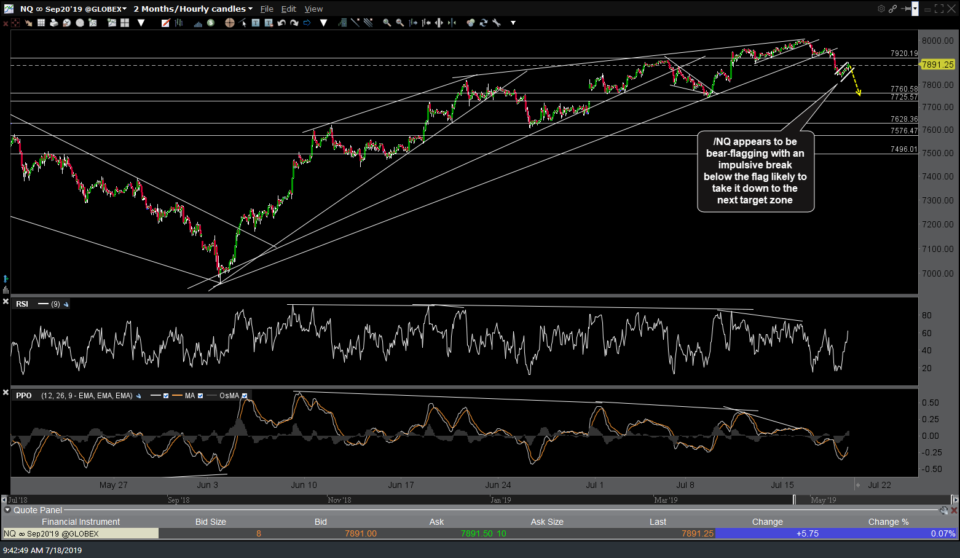The height and width of the screenshot is (558, 960).
Task: Open the View menu
Action: [313, 9]
